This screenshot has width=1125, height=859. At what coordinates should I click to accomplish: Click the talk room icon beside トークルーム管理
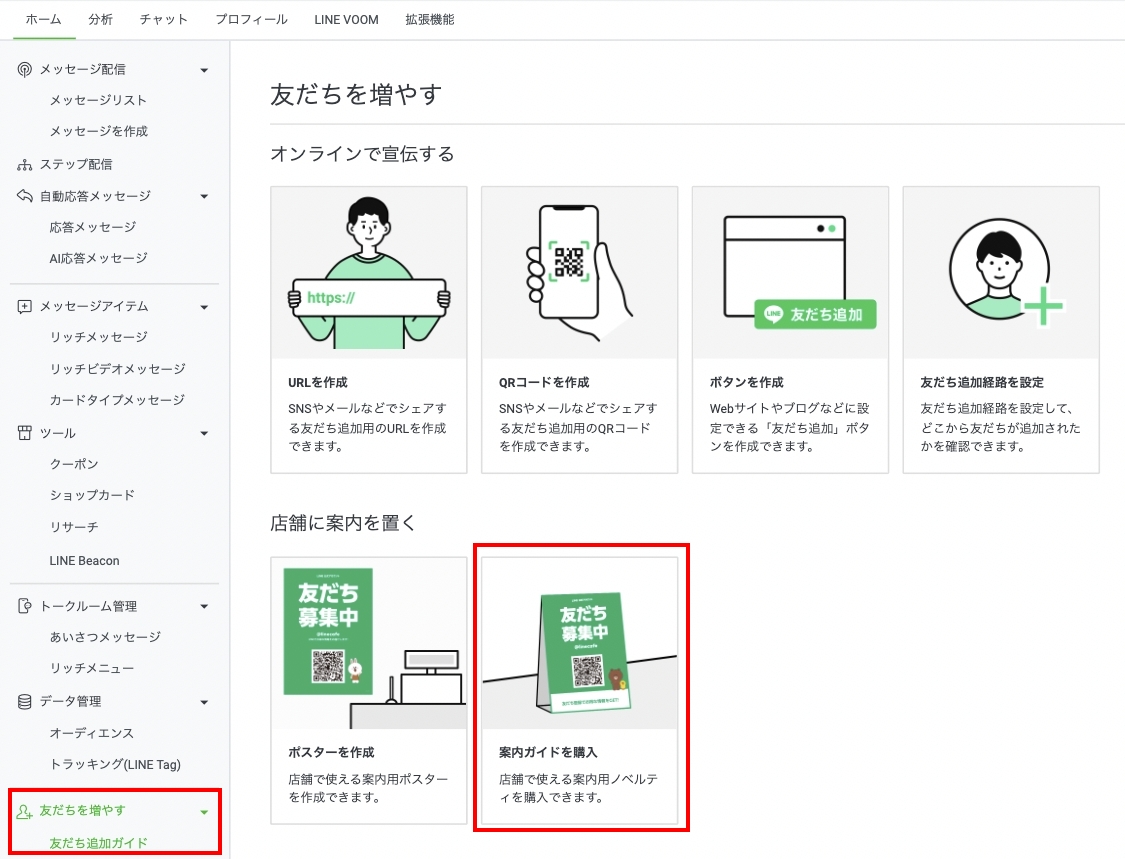click(25, 606)
